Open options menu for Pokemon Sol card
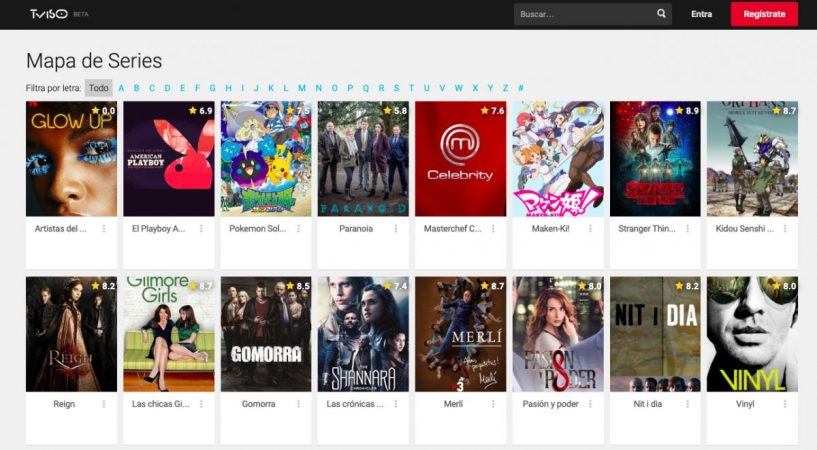This screenshot has height=450, width=817. [x=299, y=229]
